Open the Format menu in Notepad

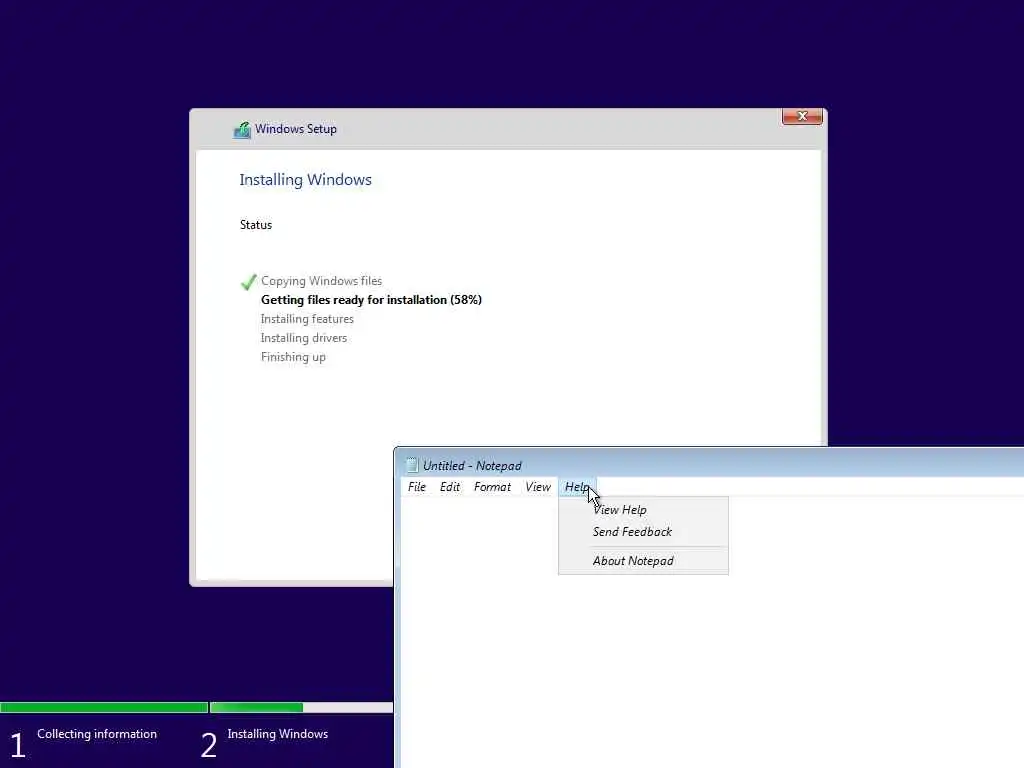pos(492,487)
